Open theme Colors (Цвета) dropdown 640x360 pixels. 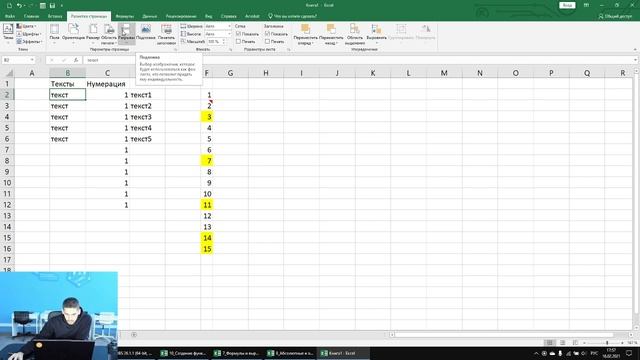point(26,27)
